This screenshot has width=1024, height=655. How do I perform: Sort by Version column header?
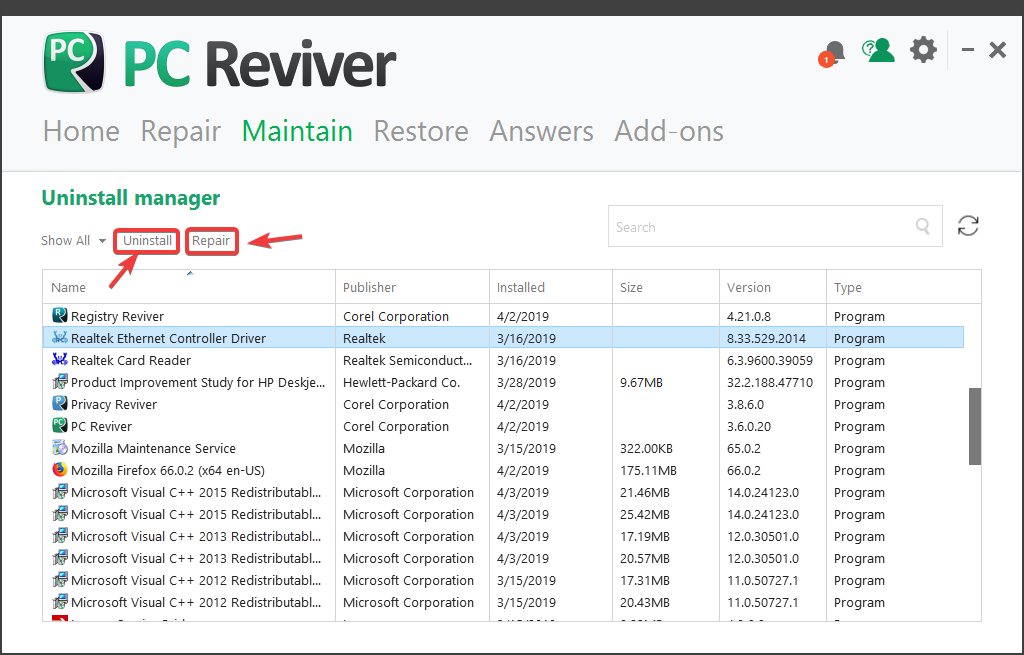[x=773, y=287]
